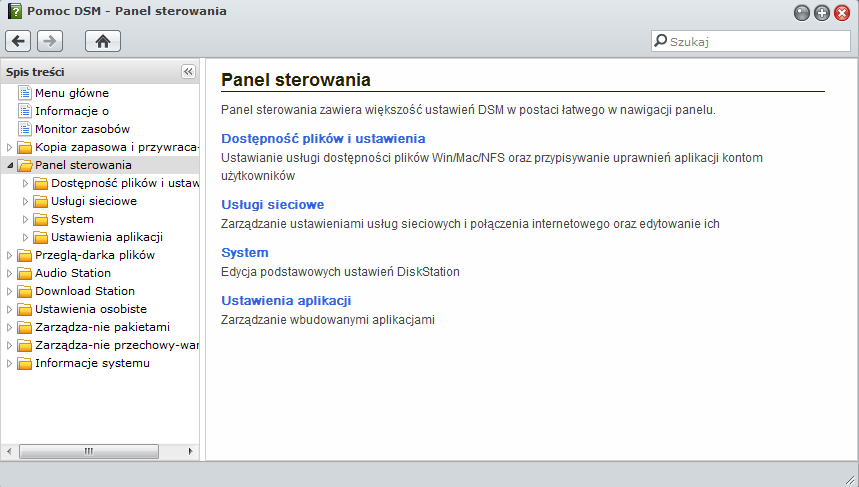The height and width of the screenshot is (487, 859).
Task: Expand the Przeglą-darka plików node
Action: 9,255
